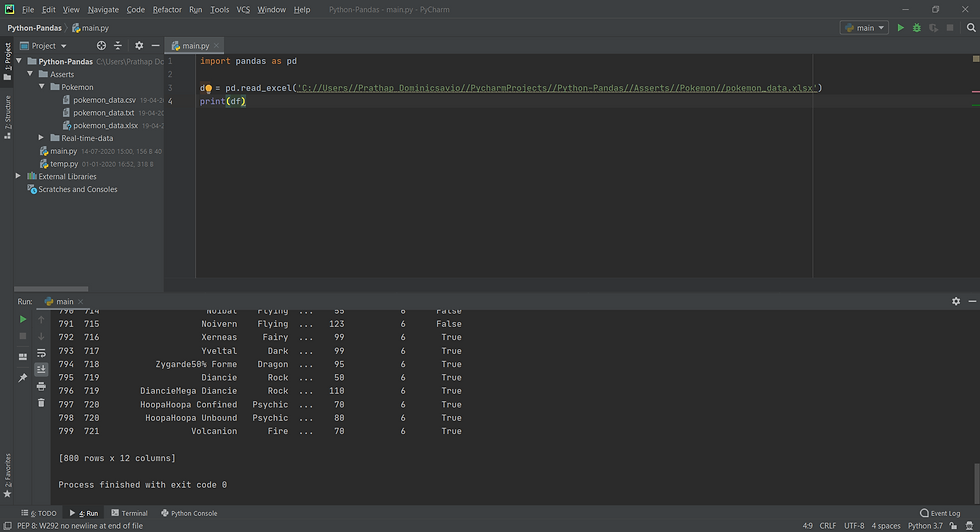Open the Tools menu
Viewport: 980px width, 532px height.
point(219,9)
